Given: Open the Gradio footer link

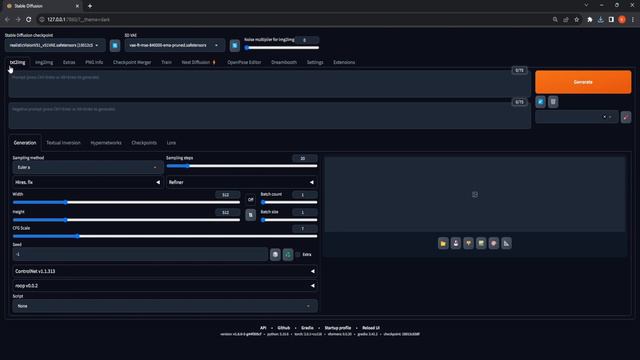Looking at the screenshot, I should pos(307,328).
